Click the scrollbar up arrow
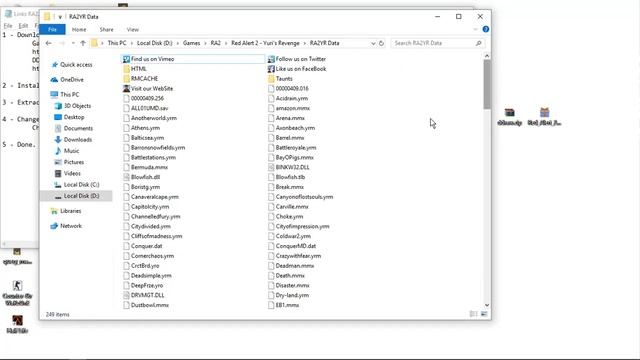 (487, 56)
